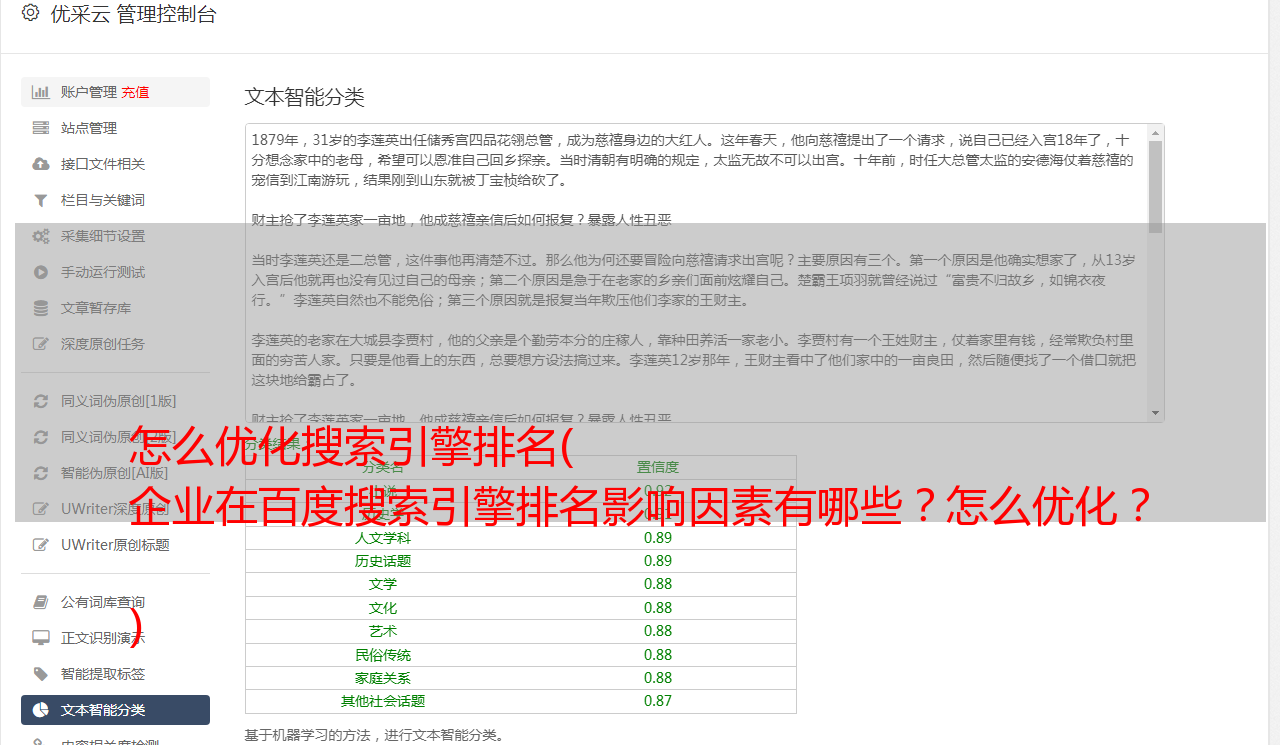Click the text area scrollbar up arrow
The image size is (1280, 745).
point(1156,132)
